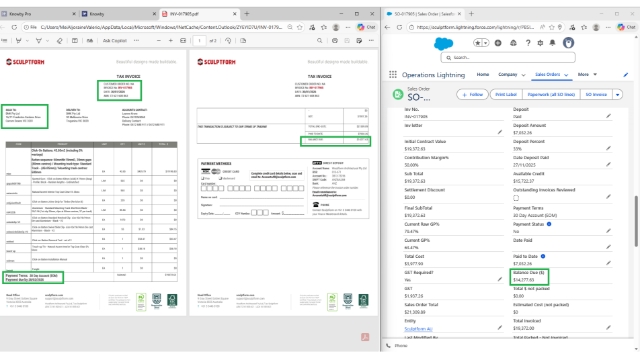Viewport: 640px width, 360px height.
Task: Open the Salesforce user profile avatar
Action: [x=568, y=42]
